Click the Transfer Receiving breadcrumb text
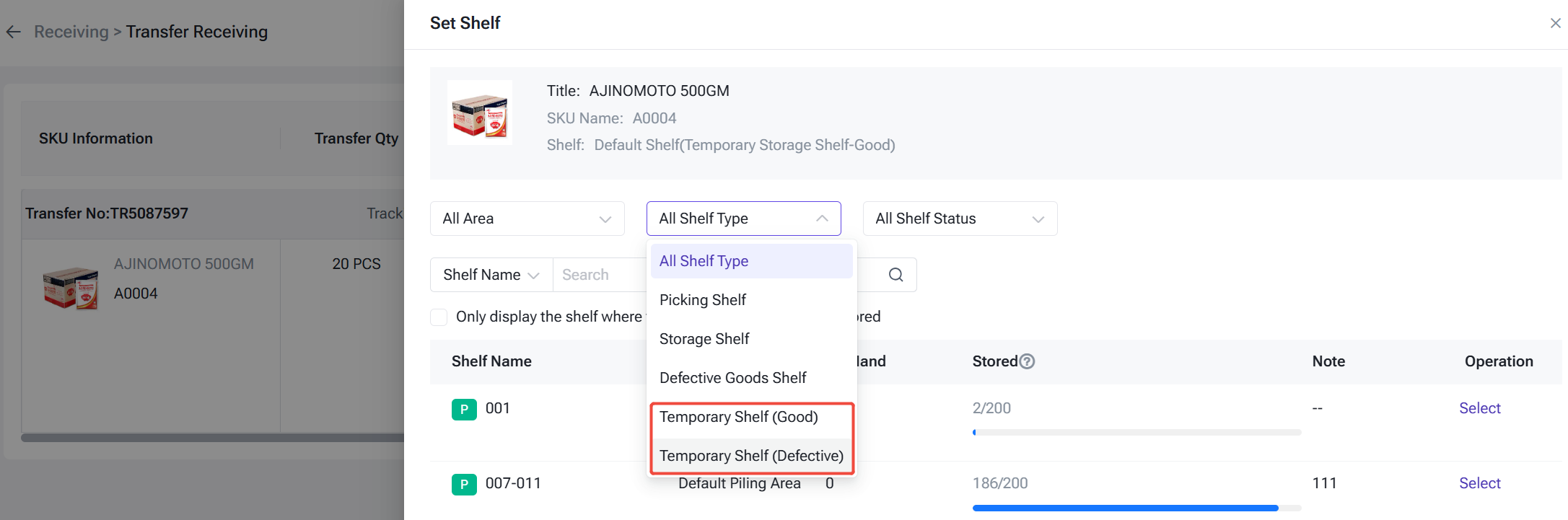 pyautogui.click(x=197, y=32)
